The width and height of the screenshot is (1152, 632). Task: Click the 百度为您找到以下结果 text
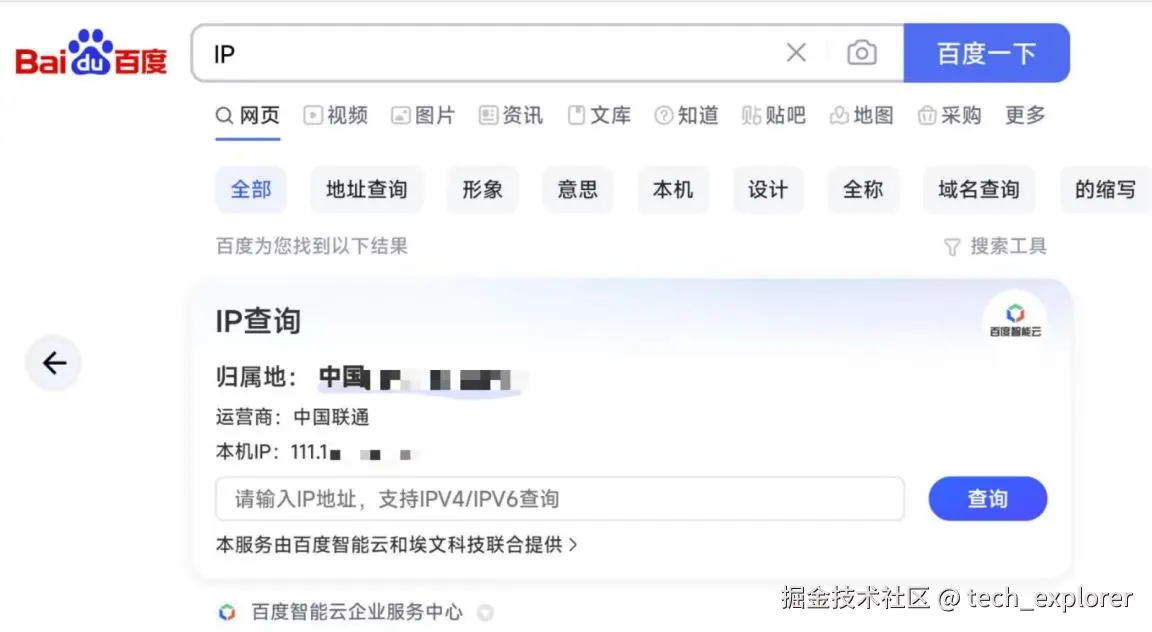(x=312, y=246)
